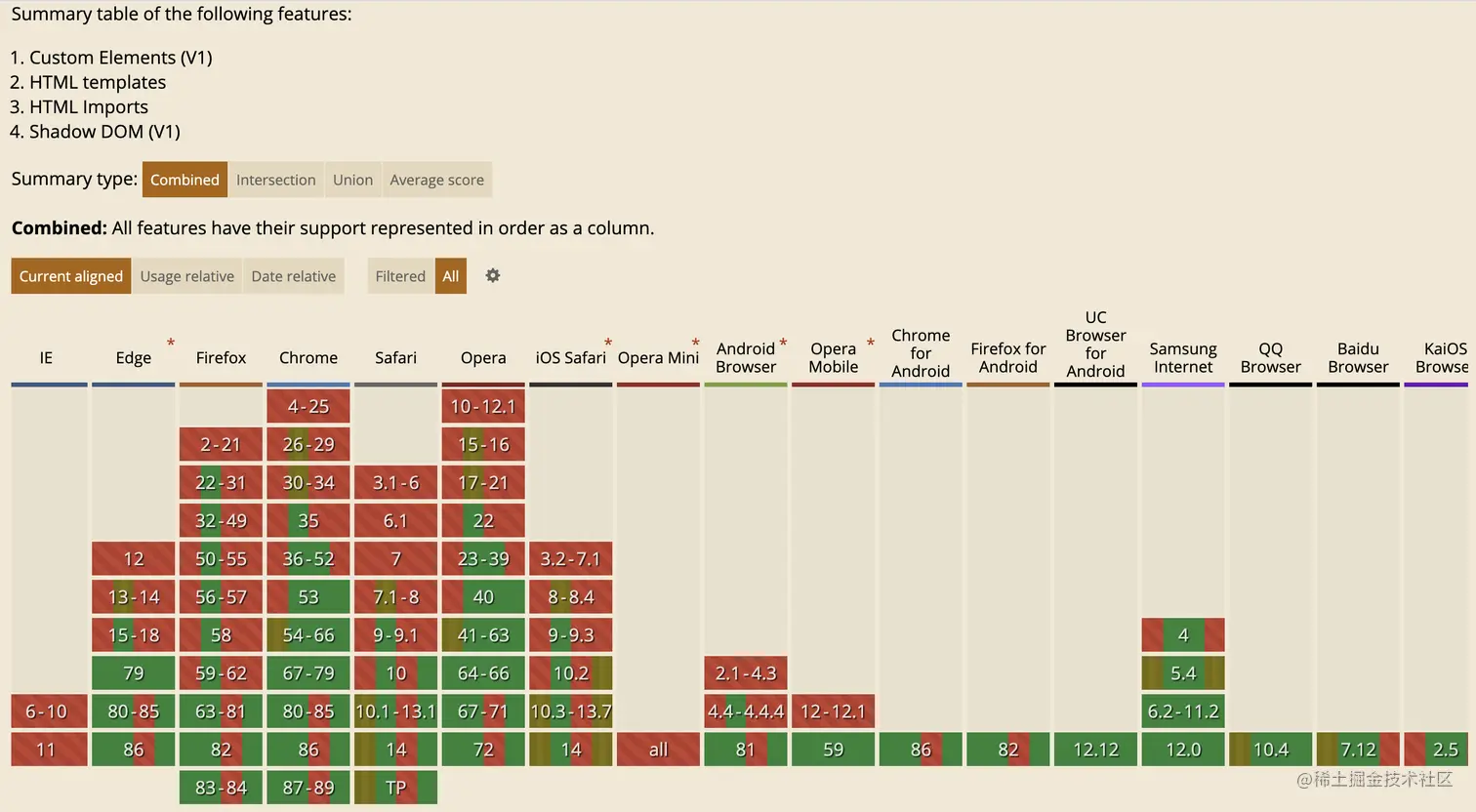The image size is (1476, 812).
Task: Click the Opera column header
Action: coord(483,357)
